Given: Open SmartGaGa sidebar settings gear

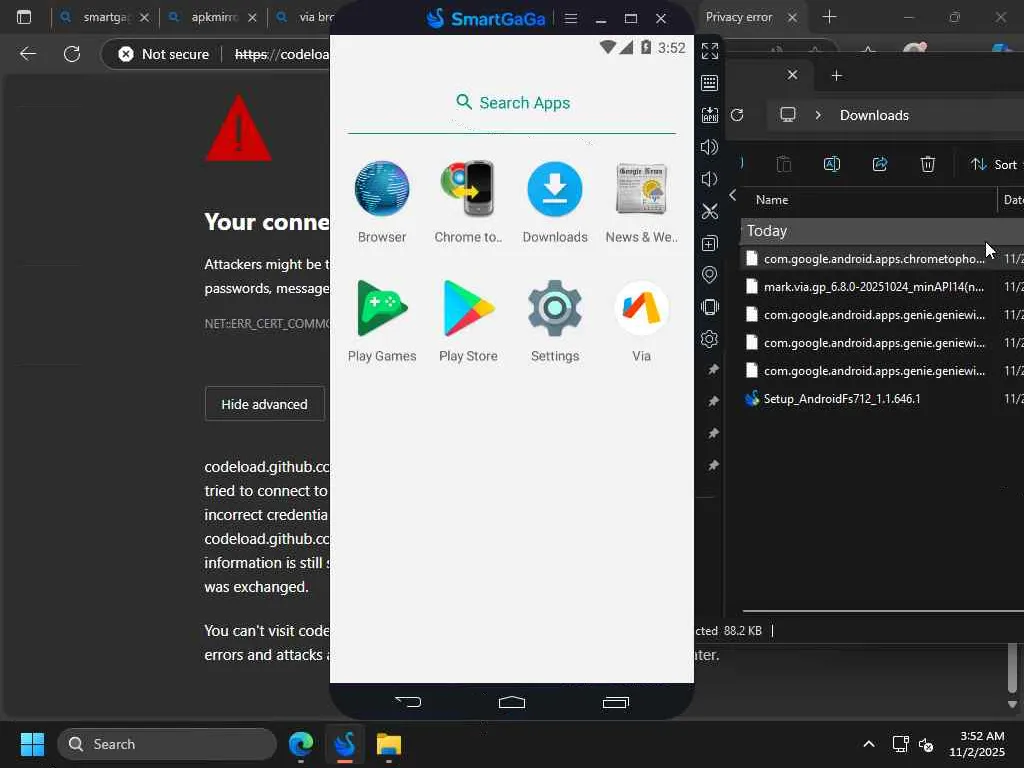Looking at the screenshot, I should (710, 339).
